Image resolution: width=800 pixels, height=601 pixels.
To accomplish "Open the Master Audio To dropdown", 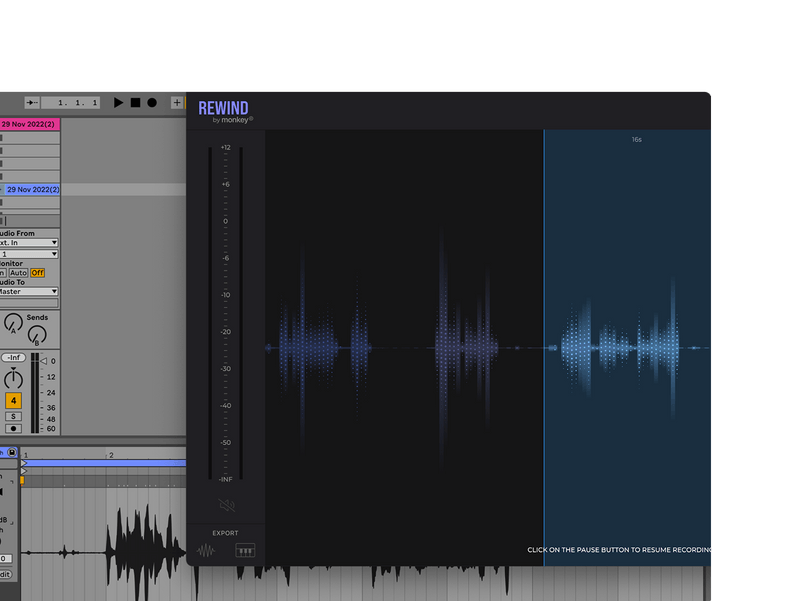I will (28, 291).
